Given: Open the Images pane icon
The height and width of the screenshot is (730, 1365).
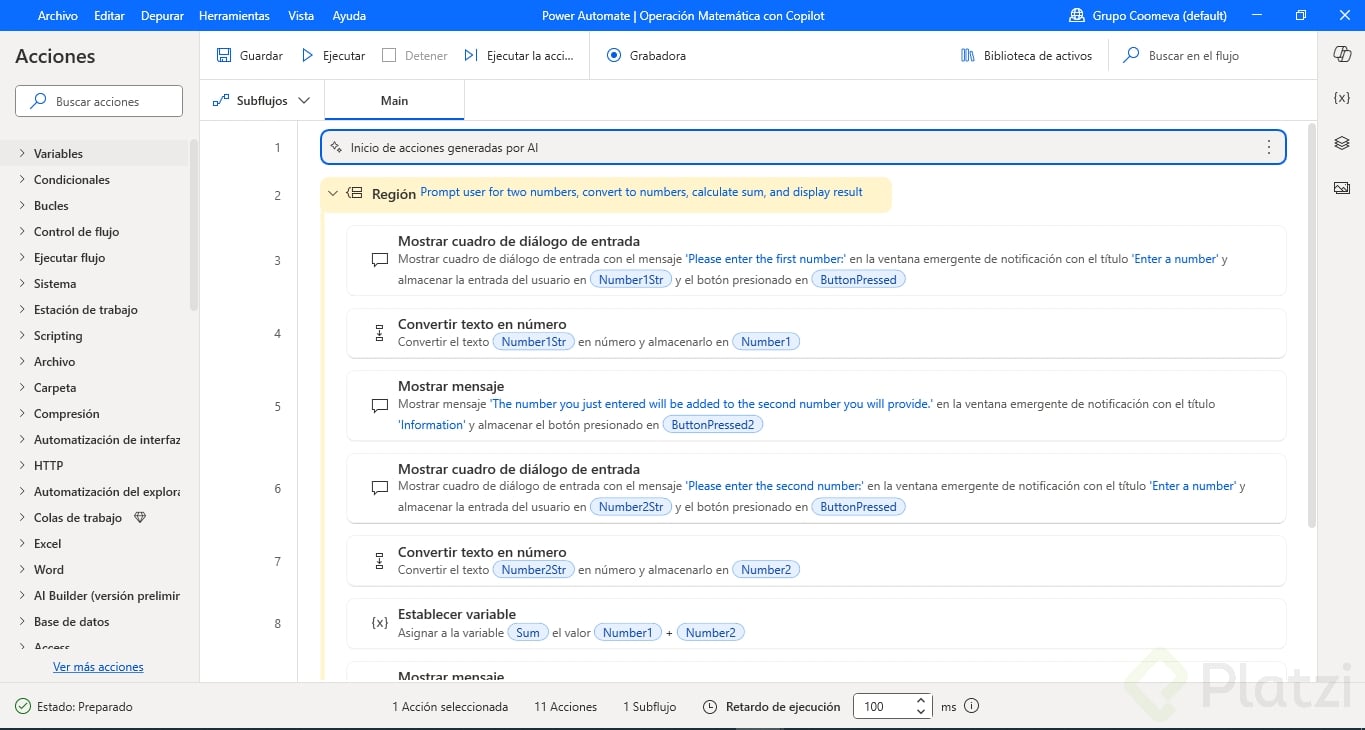Looking at the screenshot, I should point(1342,188).
